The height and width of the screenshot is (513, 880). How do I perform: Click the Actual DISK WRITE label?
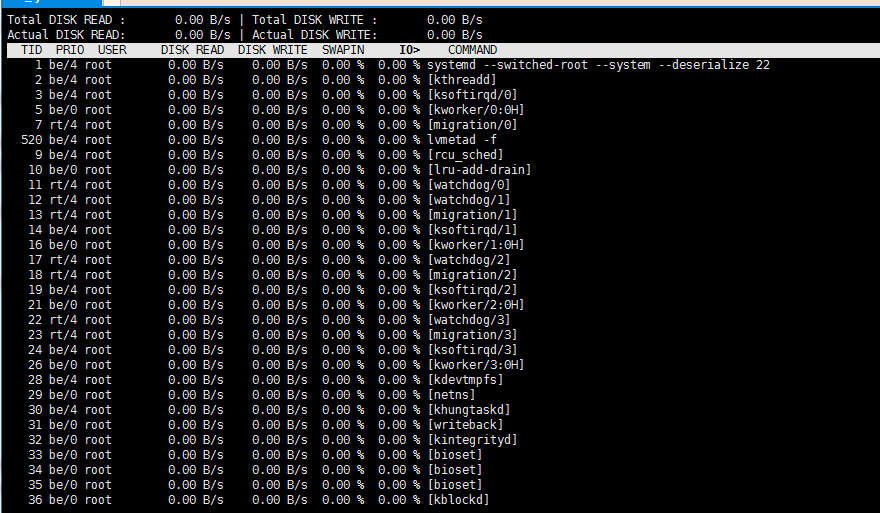314,35
